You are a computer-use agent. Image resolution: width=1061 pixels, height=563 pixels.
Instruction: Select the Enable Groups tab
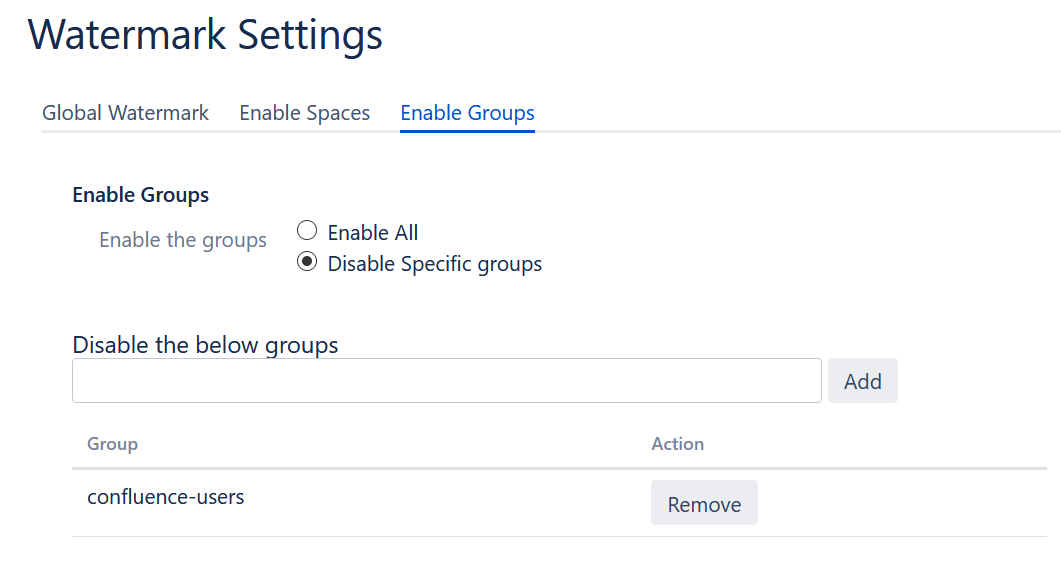468,112
